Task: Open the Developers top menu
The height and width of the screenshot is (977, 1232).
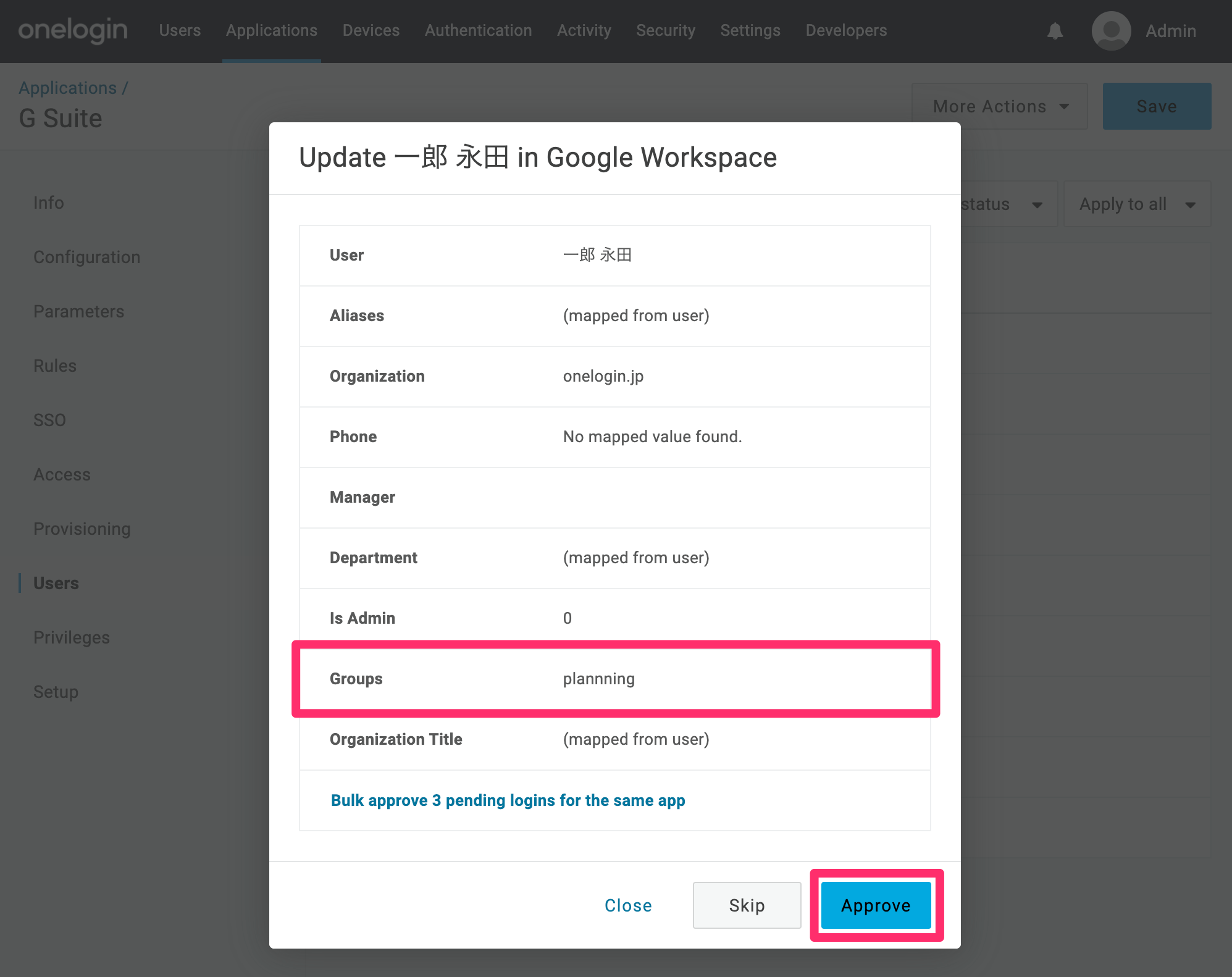Action: [846, 30]
